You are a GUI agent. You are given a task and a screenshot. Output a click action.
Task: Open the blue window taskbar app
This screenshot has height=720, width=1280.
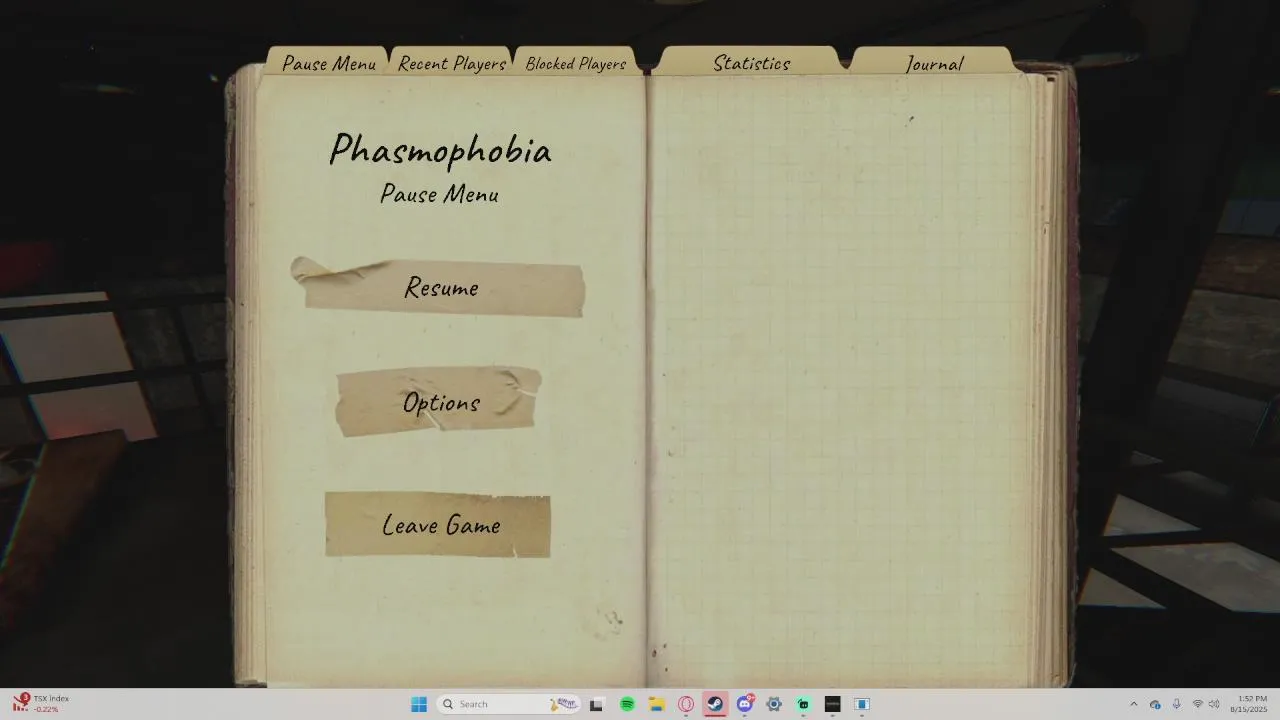point(862,704)
